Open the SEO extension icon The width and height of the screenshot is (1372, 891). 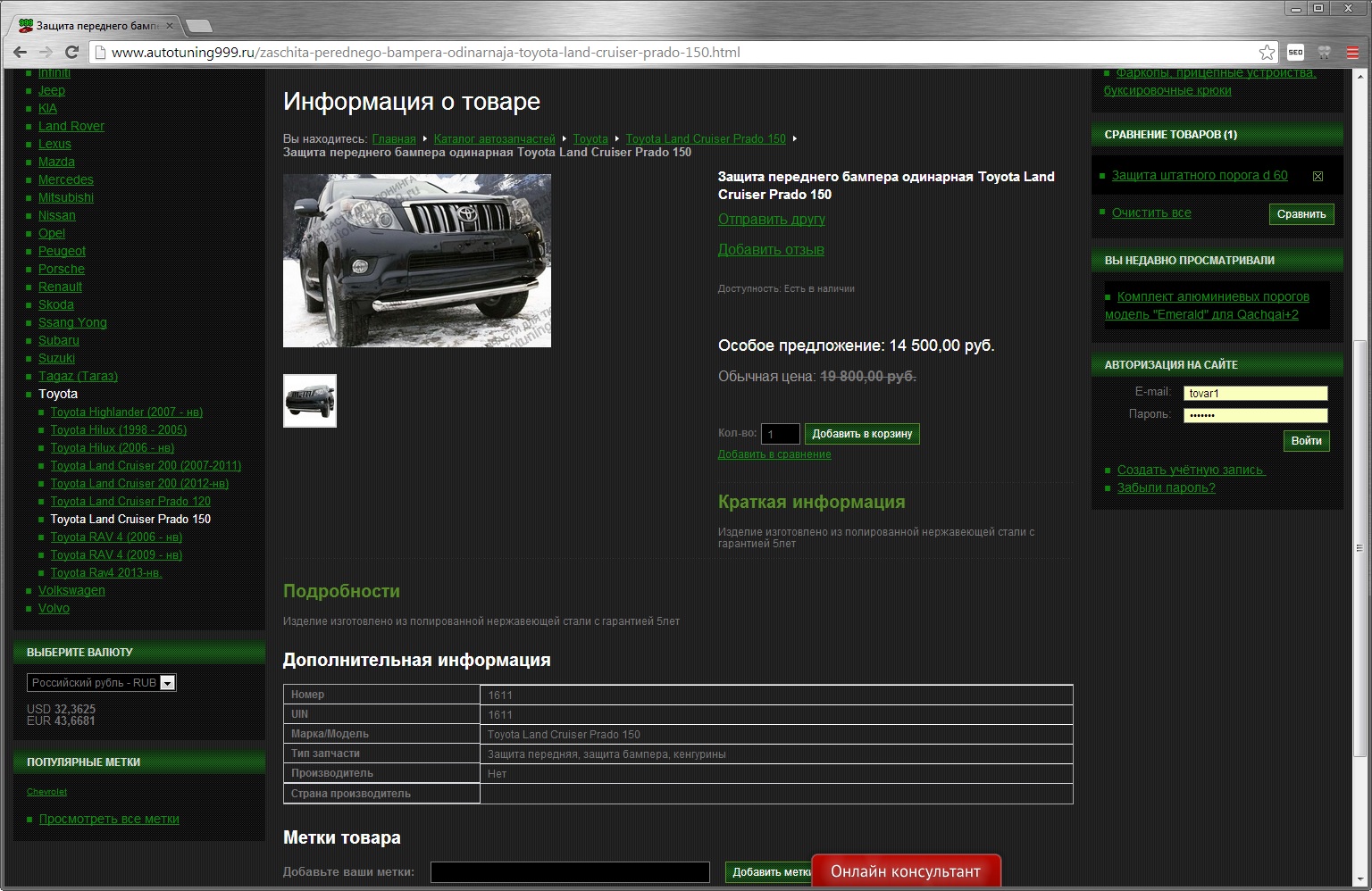tap(1296, 53)
